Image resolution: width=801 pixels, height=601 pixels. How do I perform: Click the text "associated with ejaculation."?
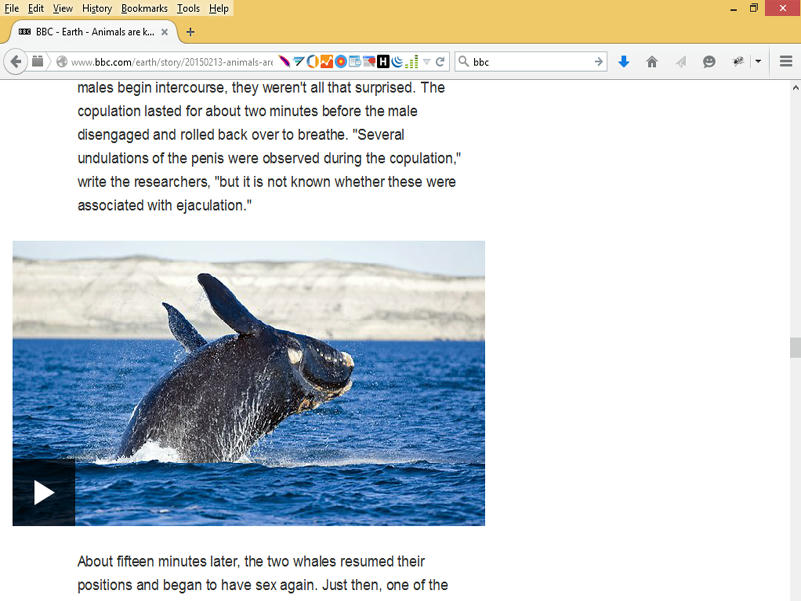click(164, 205)
